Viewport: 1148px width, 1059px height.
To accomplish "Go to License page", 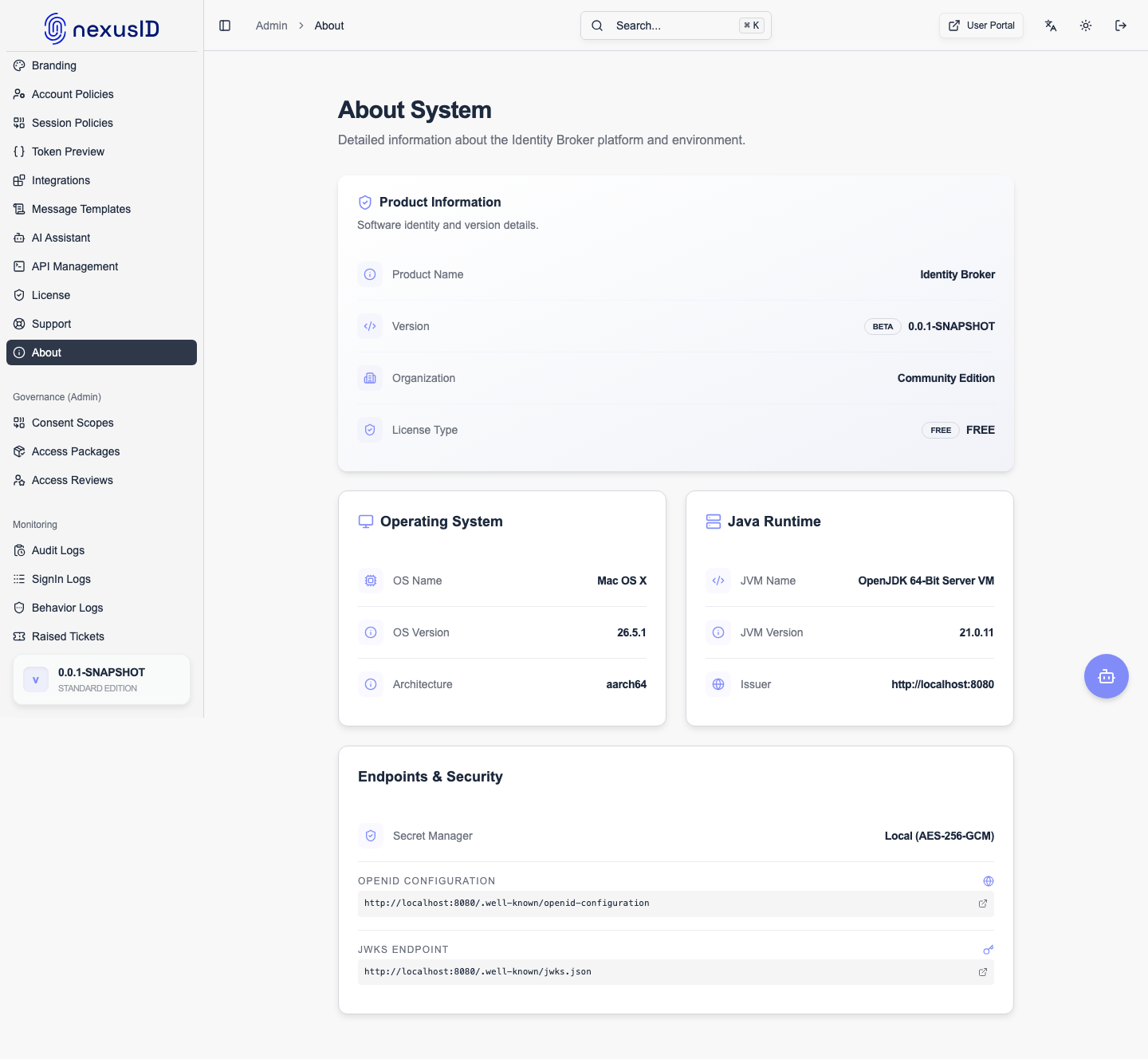I will pos(101,295).
